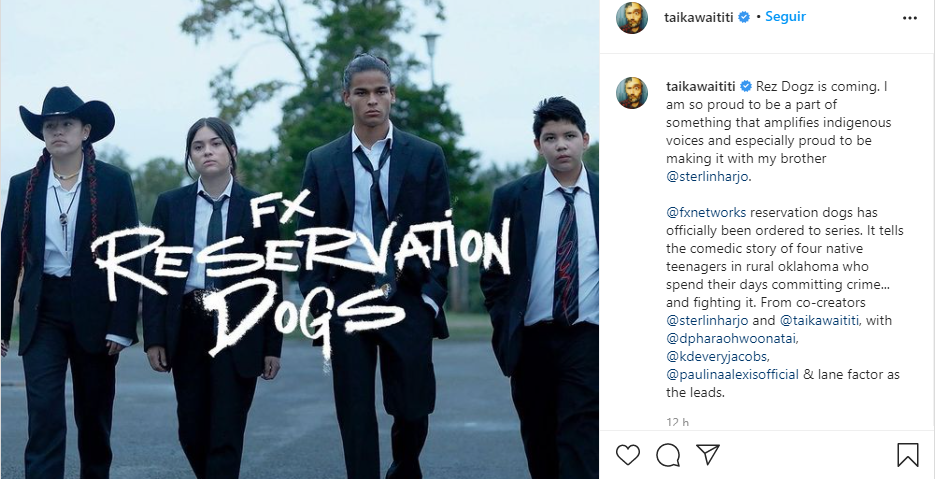Visit the @paulinaalexisofficial mention
This screenshot has width=935, height=479.
click(732, 375)
